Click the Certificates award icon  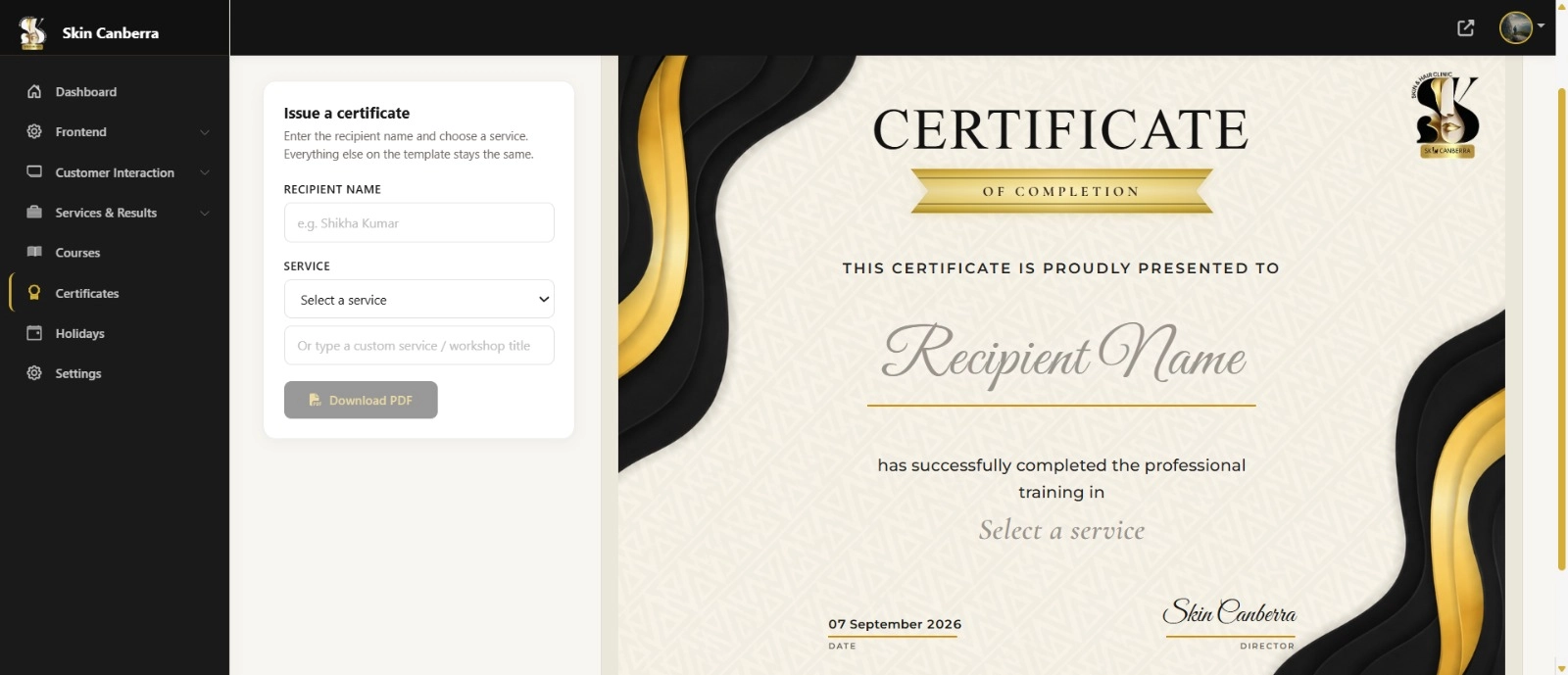pos(34,293)
